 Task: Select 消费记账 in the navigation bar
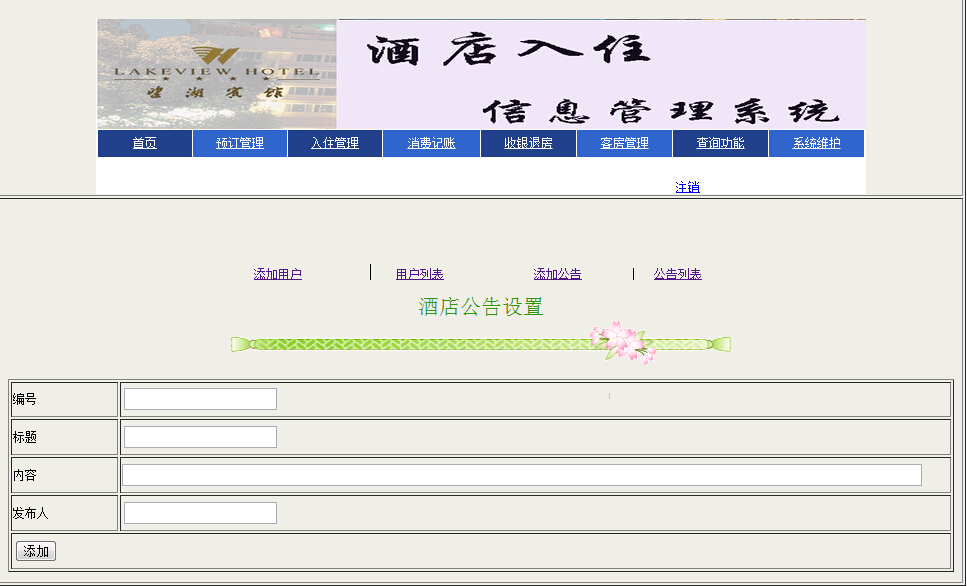click(431, 143)
